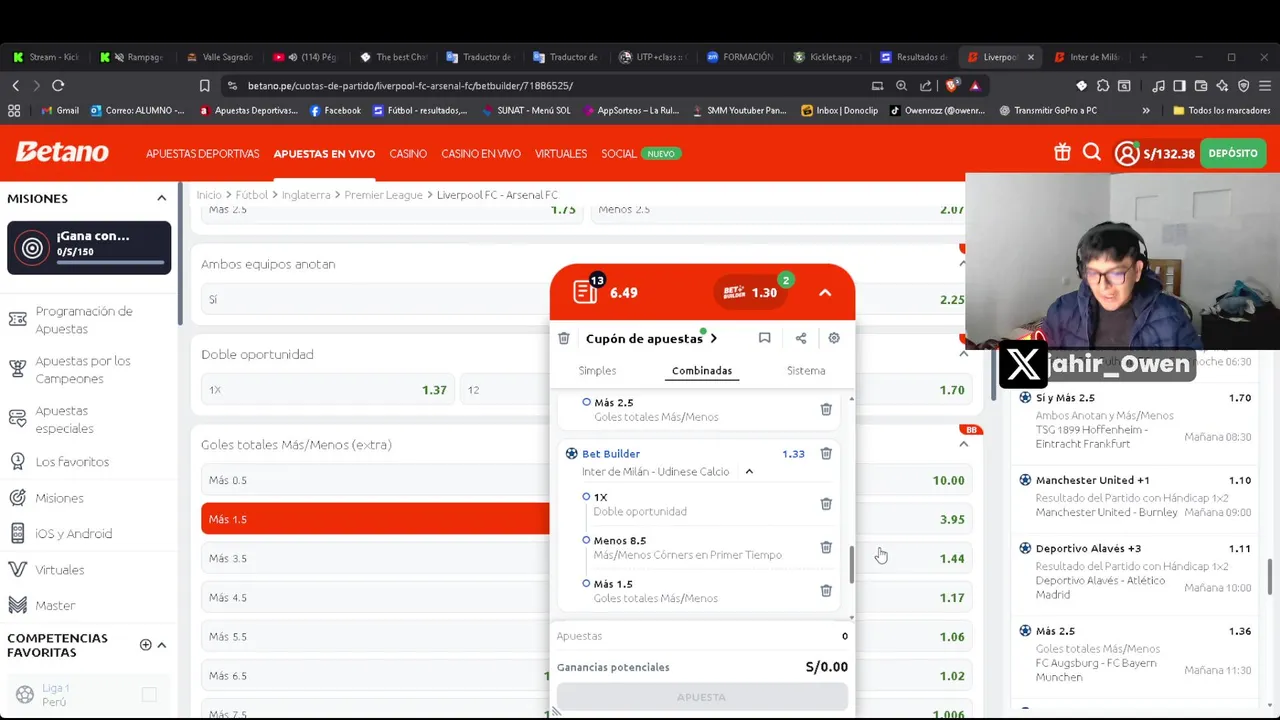
Task: Share the bet slip
Action: click(801, 338)
